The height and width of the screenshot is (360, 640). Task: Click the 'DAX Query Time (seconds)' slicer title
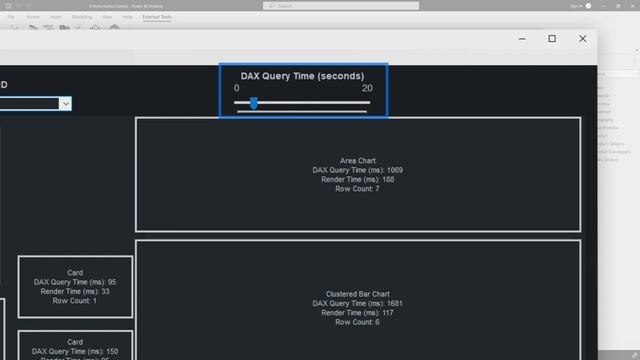click(302, 76)
